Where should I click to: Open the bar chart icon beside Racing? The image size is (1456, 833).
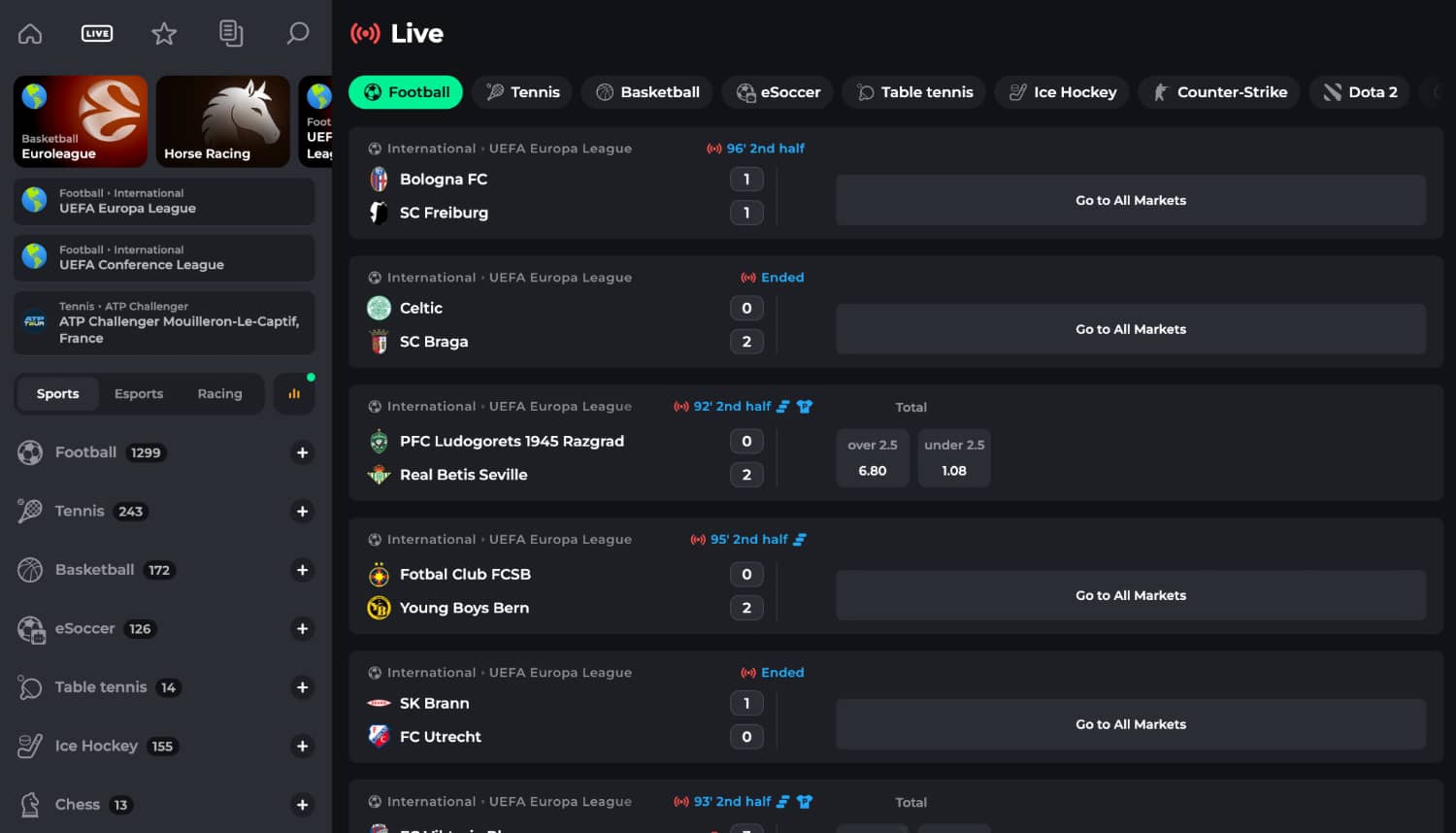[x=294, y=393]
